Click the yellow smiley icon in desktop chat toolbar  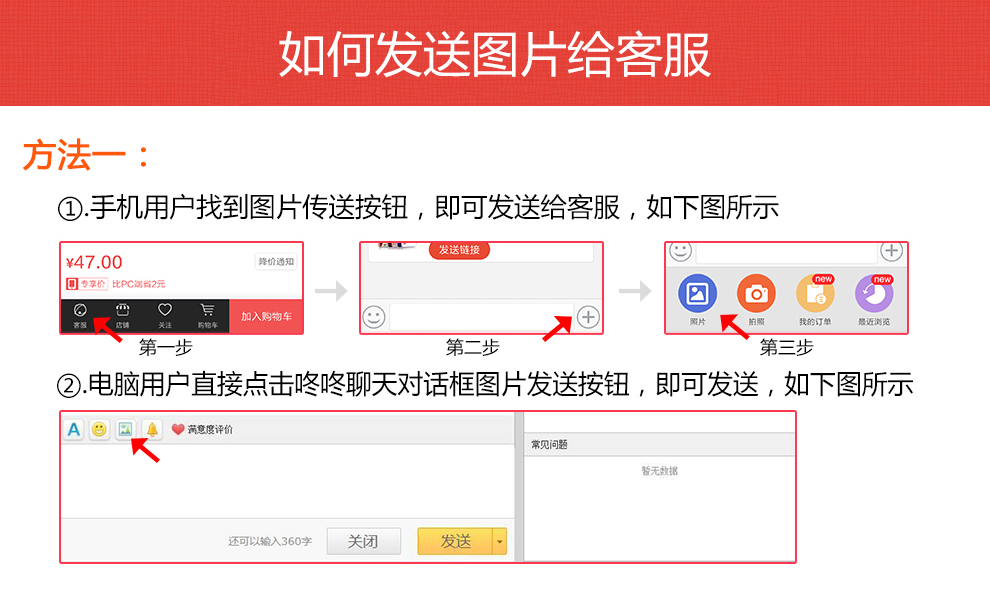(x=100, y=429)
